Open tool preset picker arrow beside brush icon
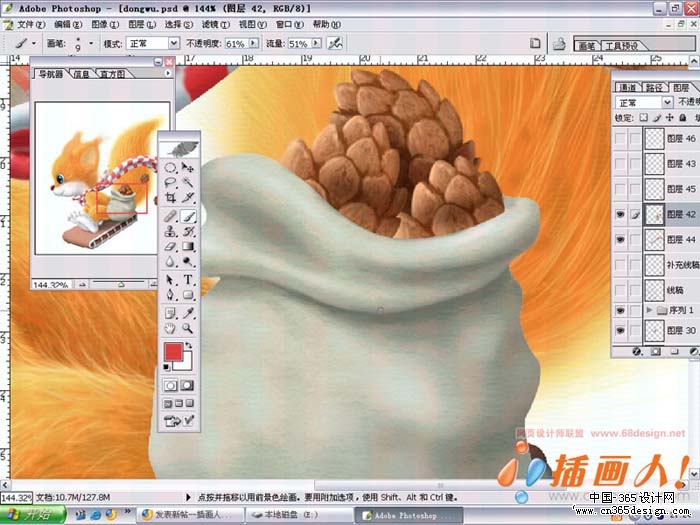Image resolution: width=700 pixels, height=525 pixels. (x=33, y=43)
